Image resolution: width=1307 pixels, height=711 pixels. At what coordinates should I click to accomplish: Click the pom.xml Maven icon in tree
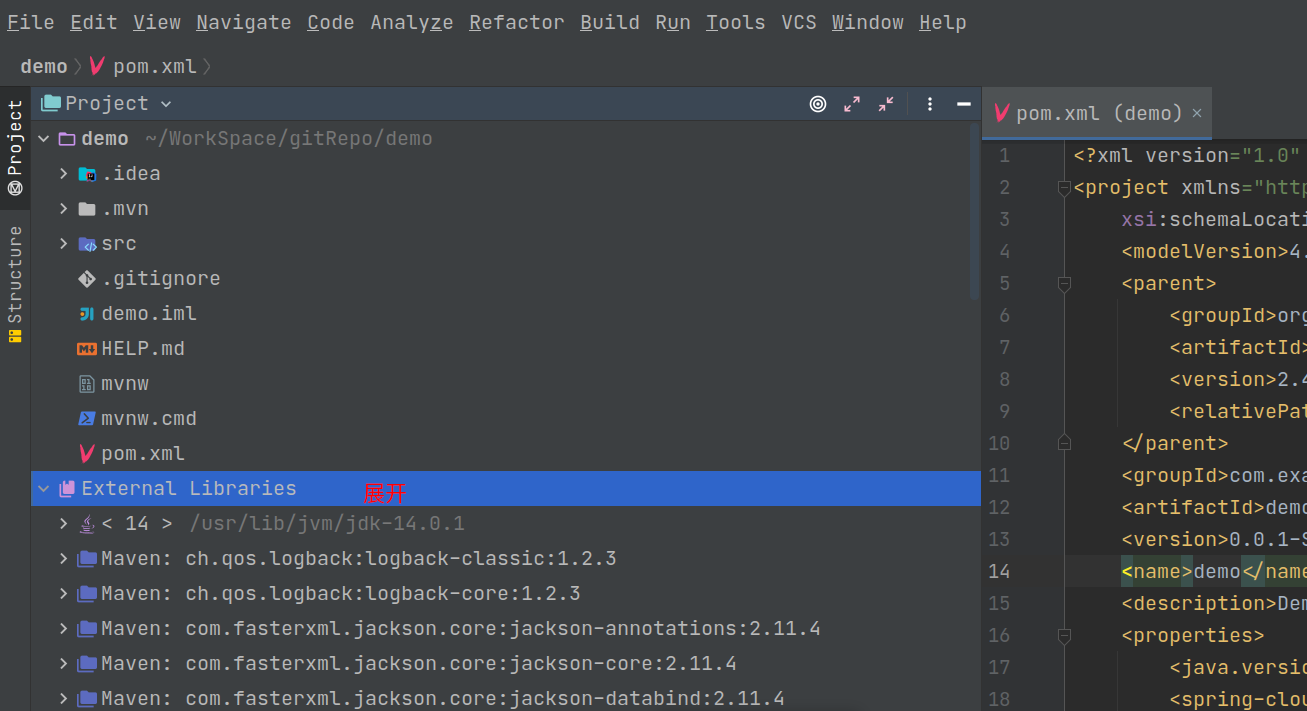click(x=87, y=454)
